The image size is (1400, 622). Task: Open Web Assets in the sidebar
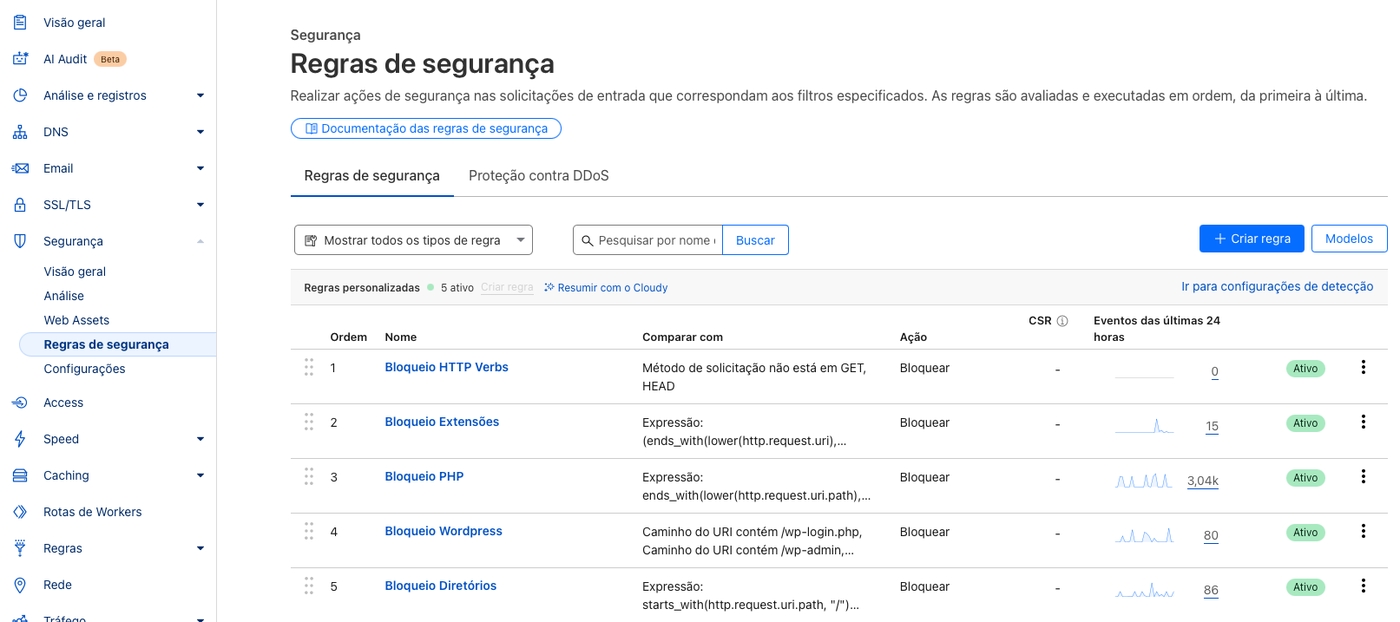76,320
